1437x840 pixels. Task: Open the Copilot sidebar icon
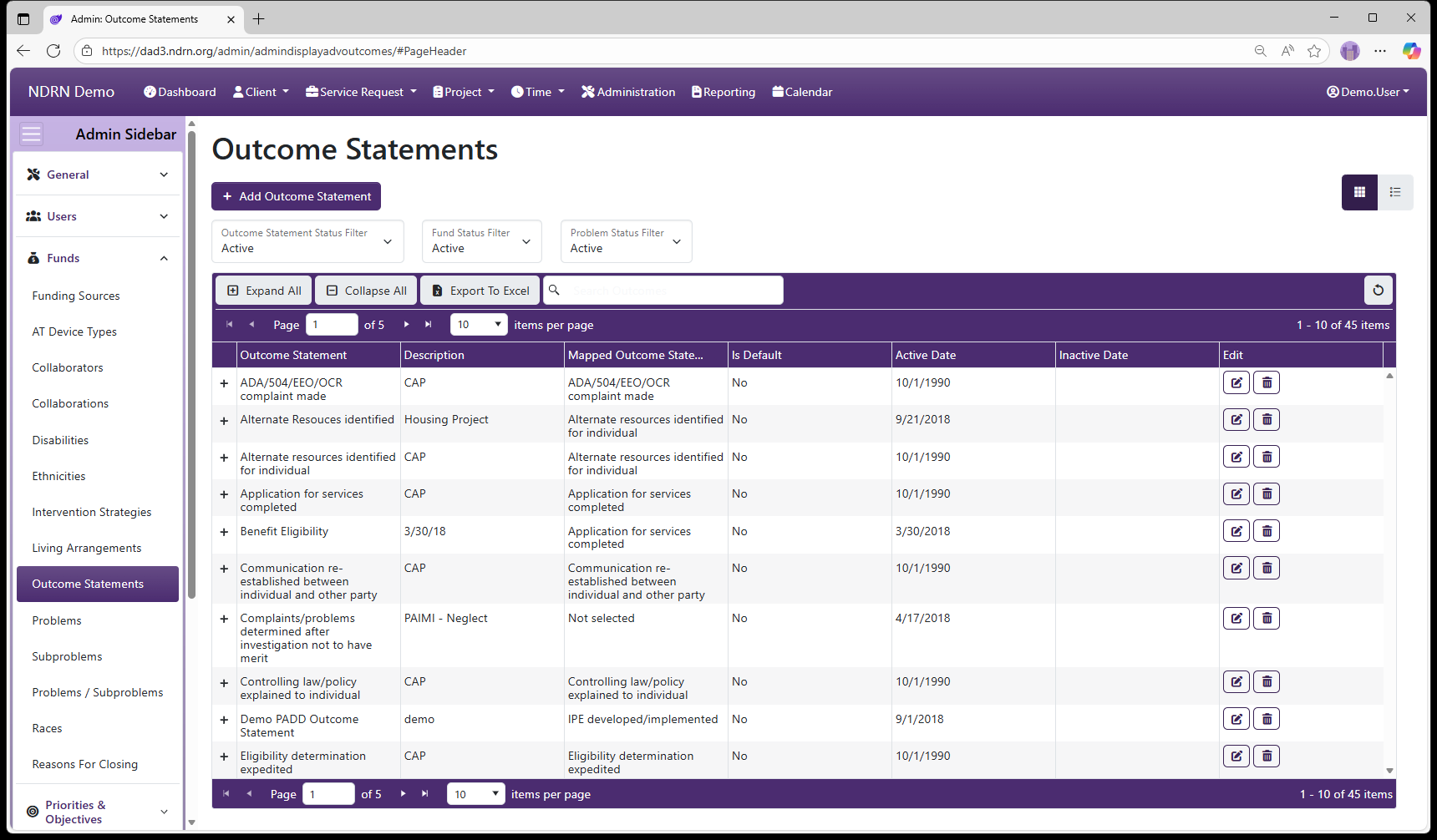(1411, 51)
